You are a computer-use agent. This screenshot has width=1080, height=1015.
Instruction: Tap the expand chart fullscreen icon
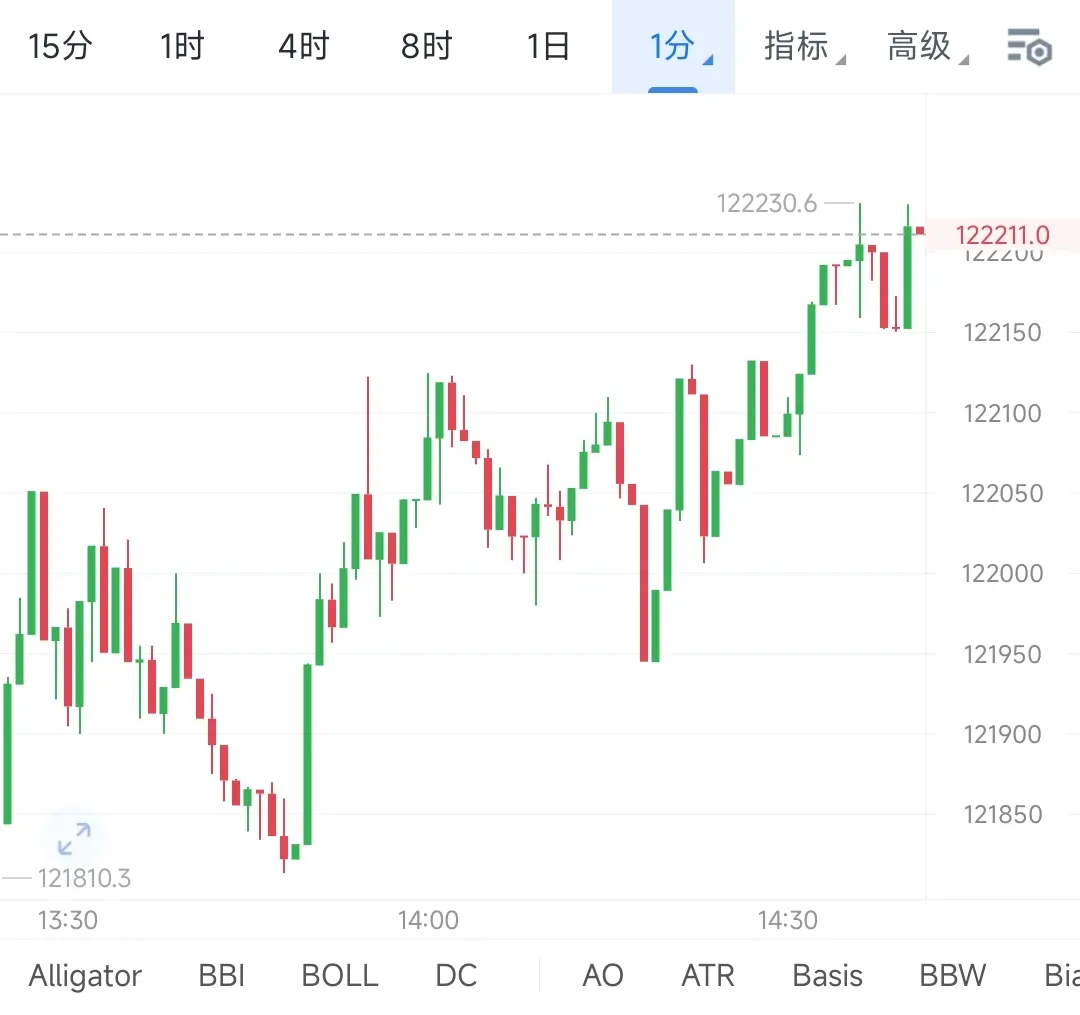point(74,839)
